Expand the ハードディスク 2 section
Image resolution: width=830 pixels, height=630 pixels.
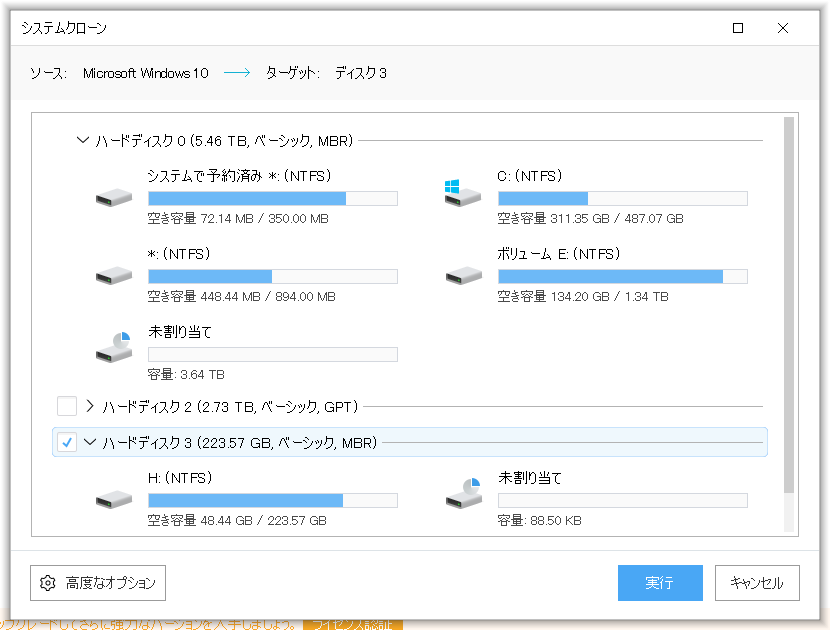pos(91,406)
